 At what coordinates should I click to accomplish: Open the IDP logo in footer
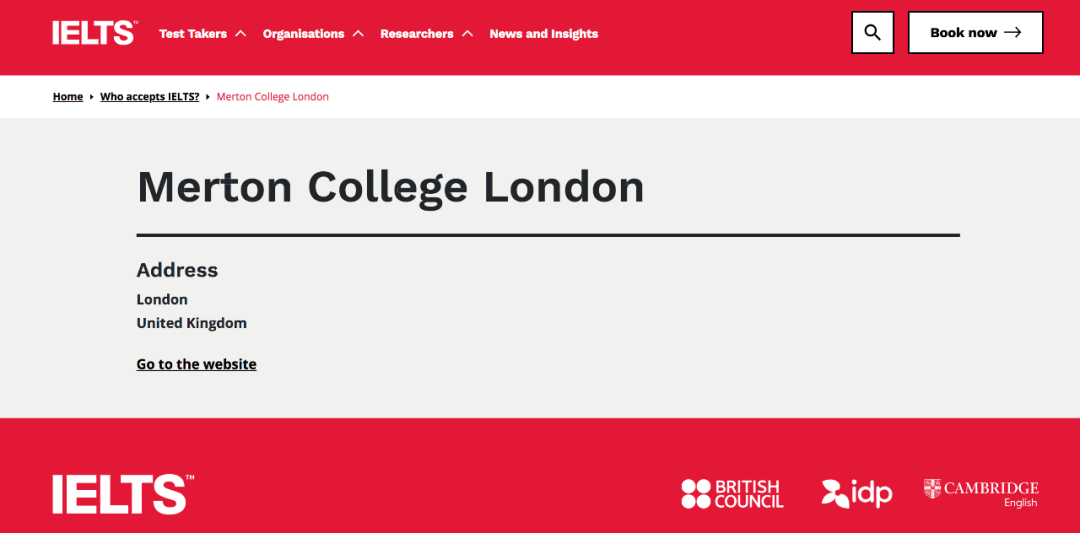tap(857, 493)
